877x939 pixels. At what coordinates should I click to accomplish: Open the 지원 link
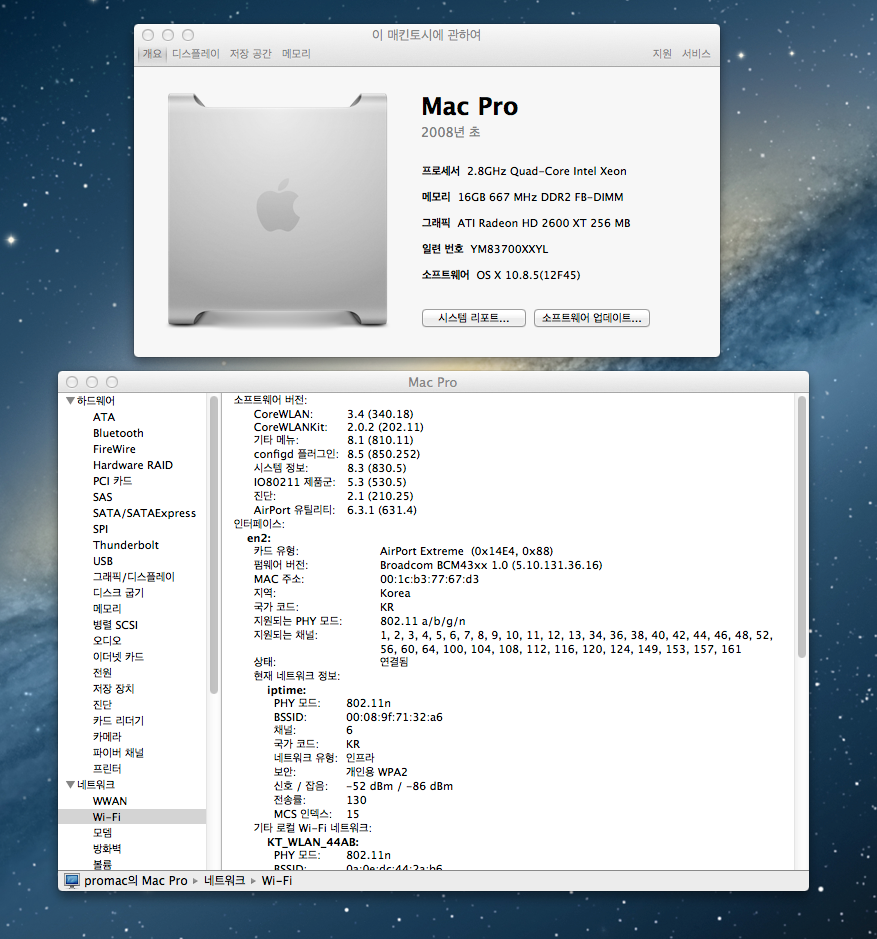[x=662, y=54]
